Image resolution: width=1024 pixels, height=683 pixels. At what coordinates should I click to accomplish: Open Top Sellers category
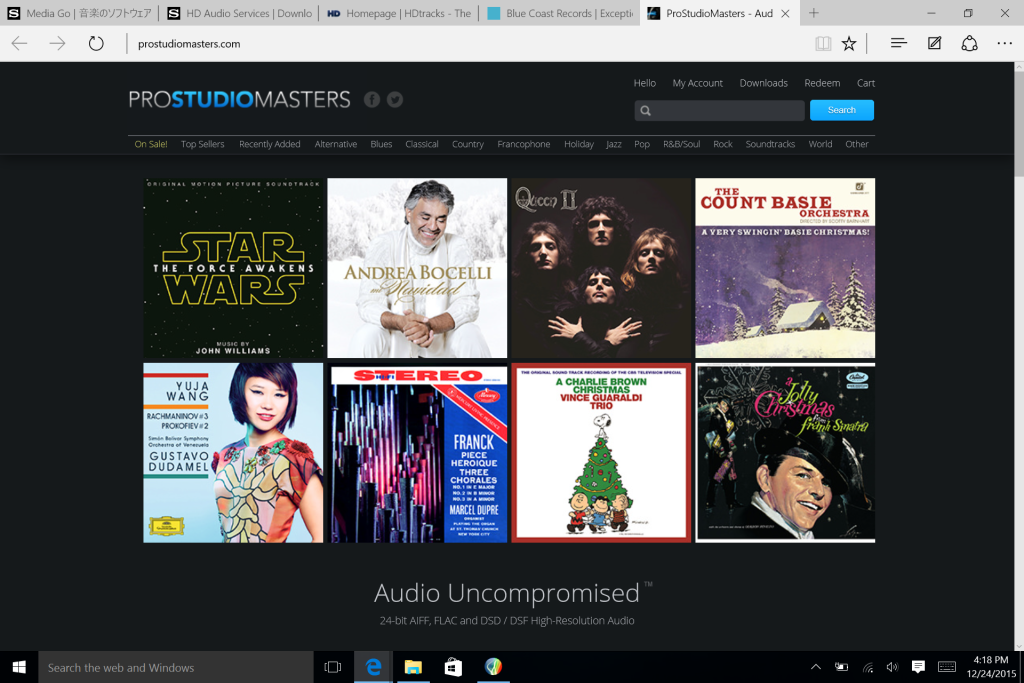coord(202,144)
